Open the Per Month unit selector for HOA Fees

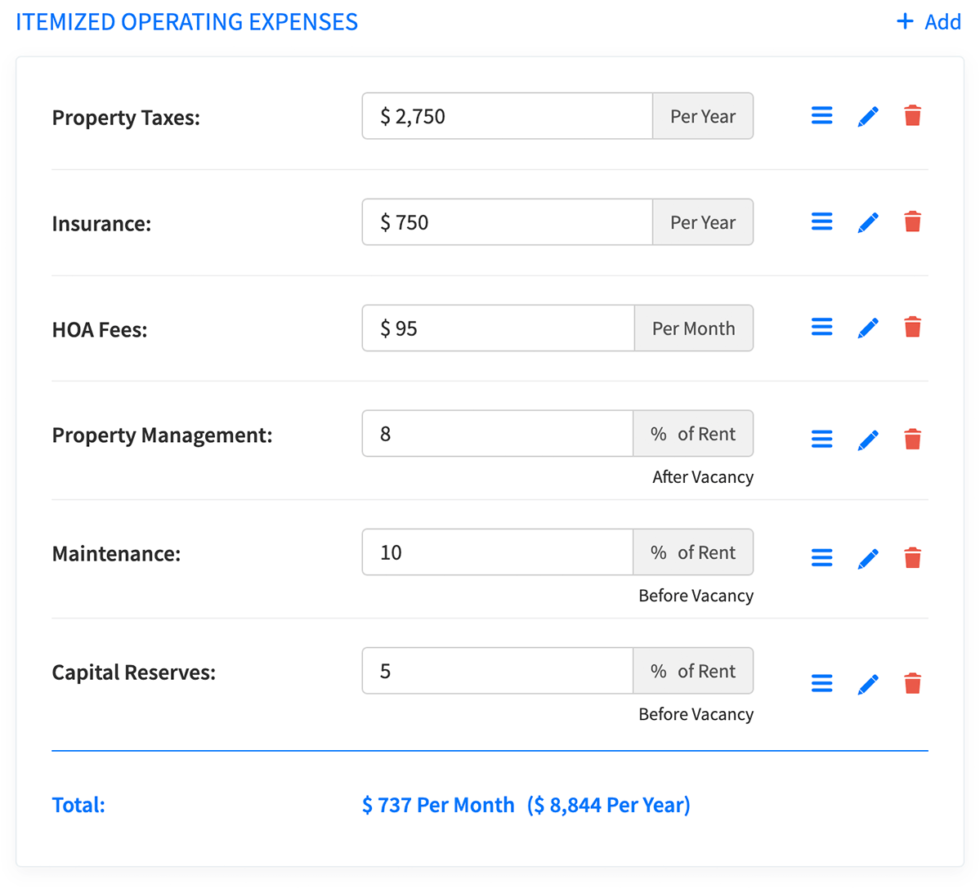pyautogui.click(x=694, y=327)
